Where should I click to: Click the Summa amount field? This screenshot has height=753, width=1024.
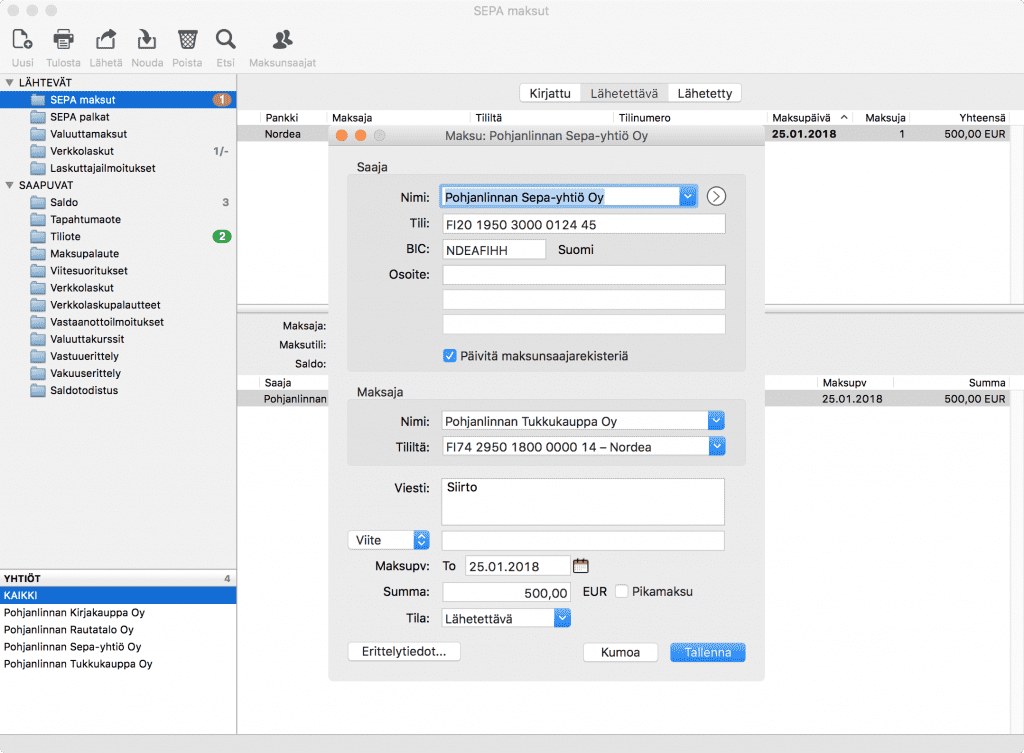click(506, 592)
